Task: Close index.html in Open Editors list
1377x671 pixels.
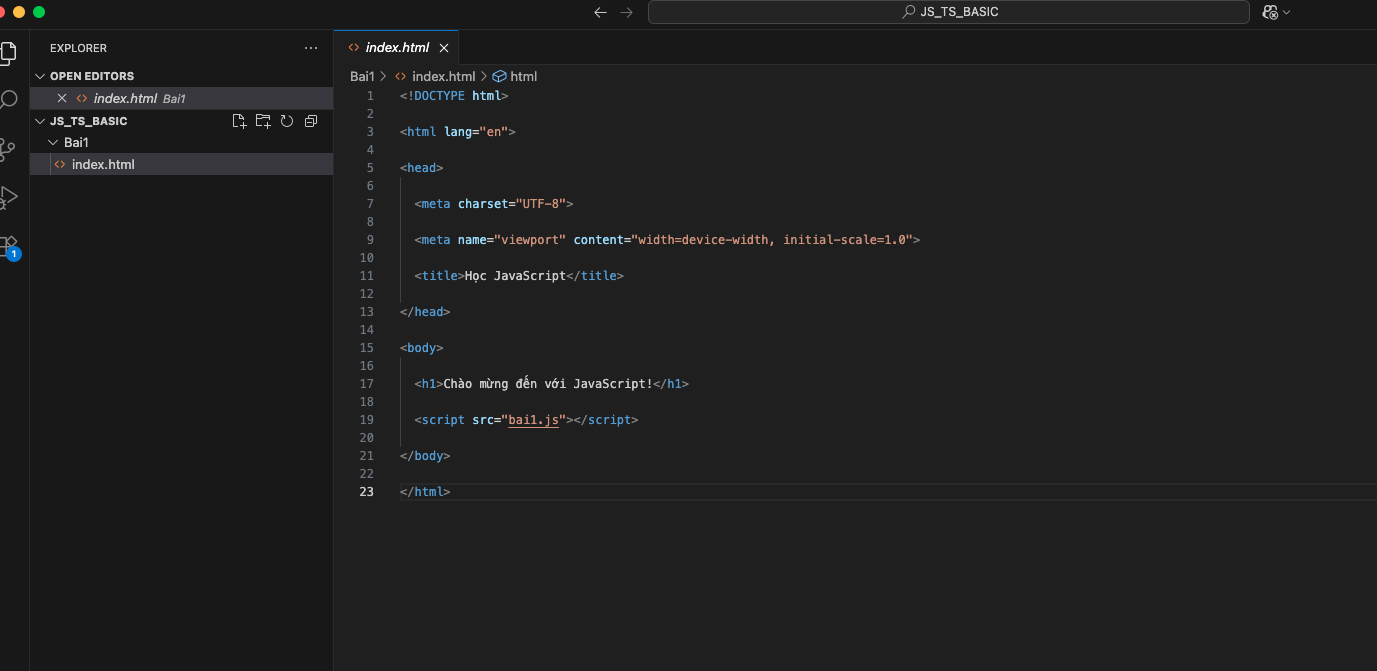Action: [62, 99]
